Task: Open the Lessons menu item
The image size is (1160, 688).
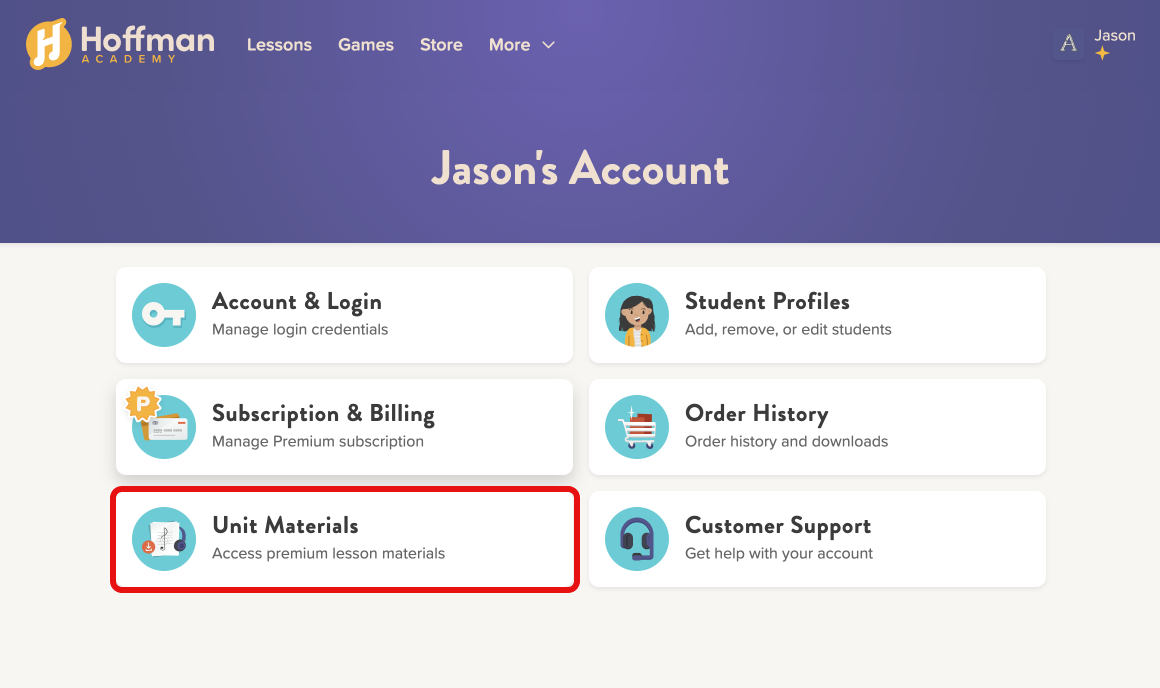Action: click(279, 45)
